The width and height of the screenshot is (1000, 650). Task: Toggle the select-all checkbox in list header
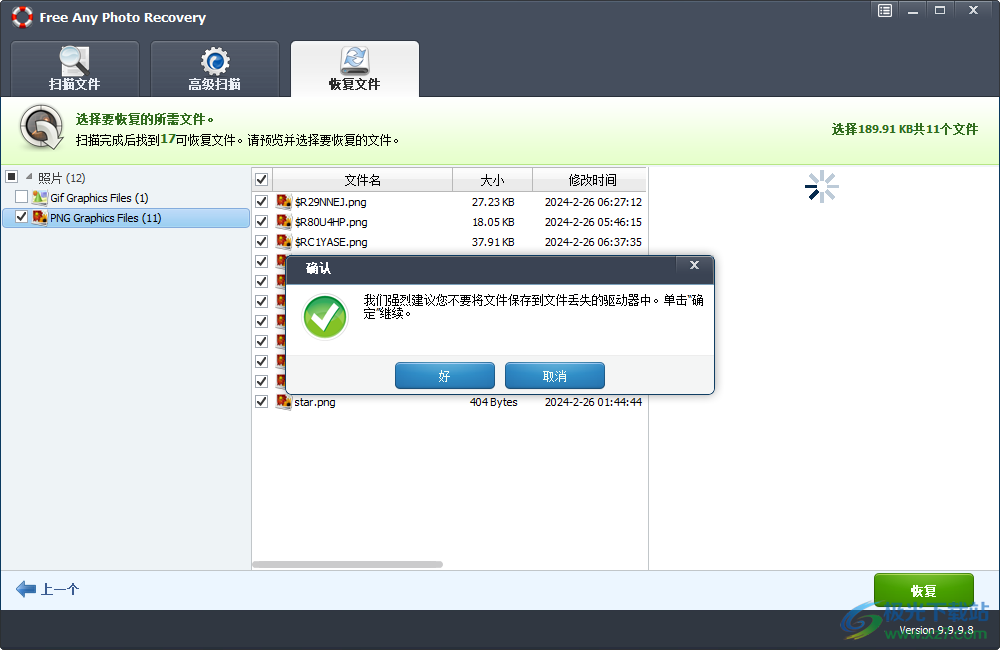[x=261, y=180]
